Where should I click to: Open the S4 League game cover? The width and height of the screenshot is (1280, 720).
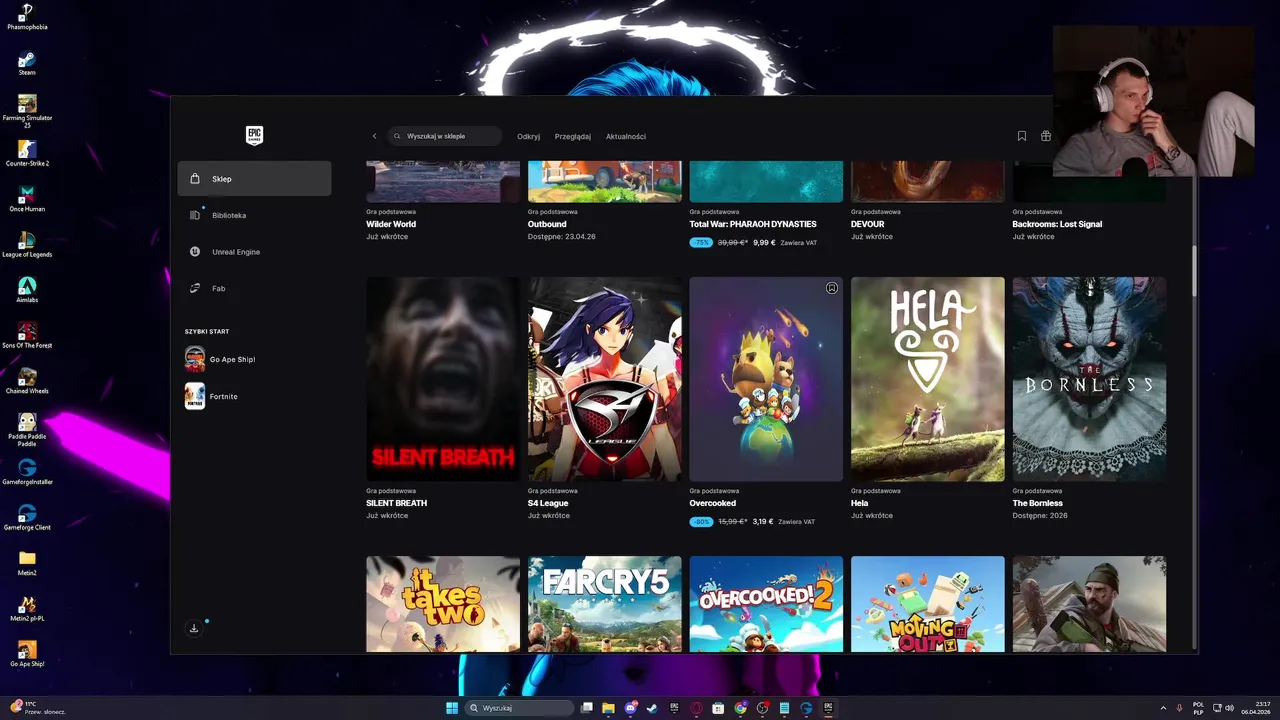[x=605, y=379]
